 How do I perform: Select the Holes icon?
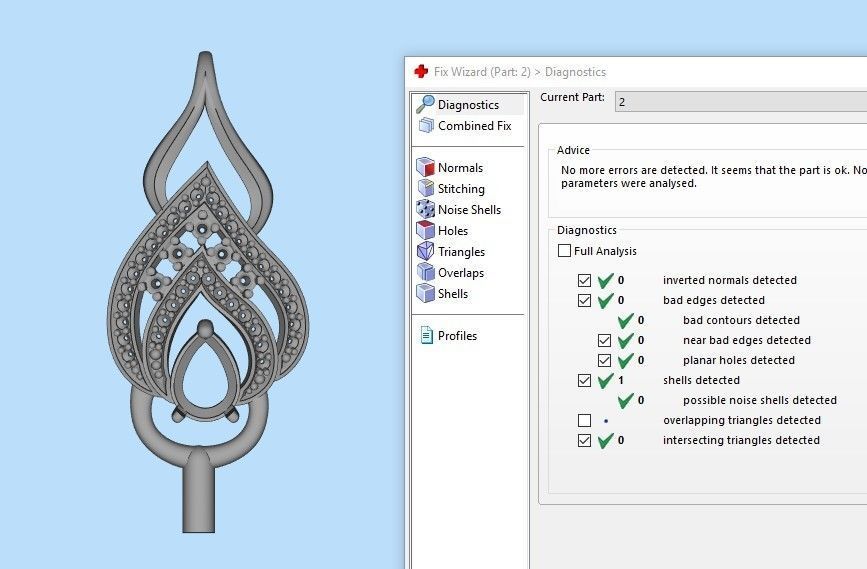pyautogui.click(x=425, y=231)
